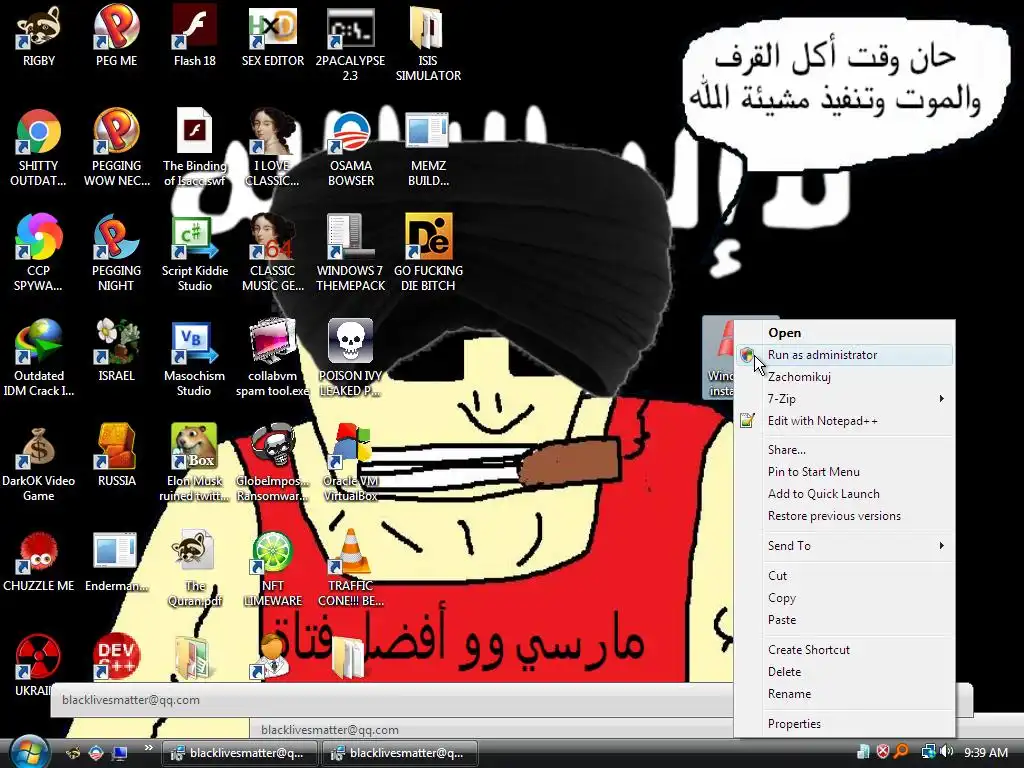
Task: Choose Edit with Notepad++
Action: 844,421
